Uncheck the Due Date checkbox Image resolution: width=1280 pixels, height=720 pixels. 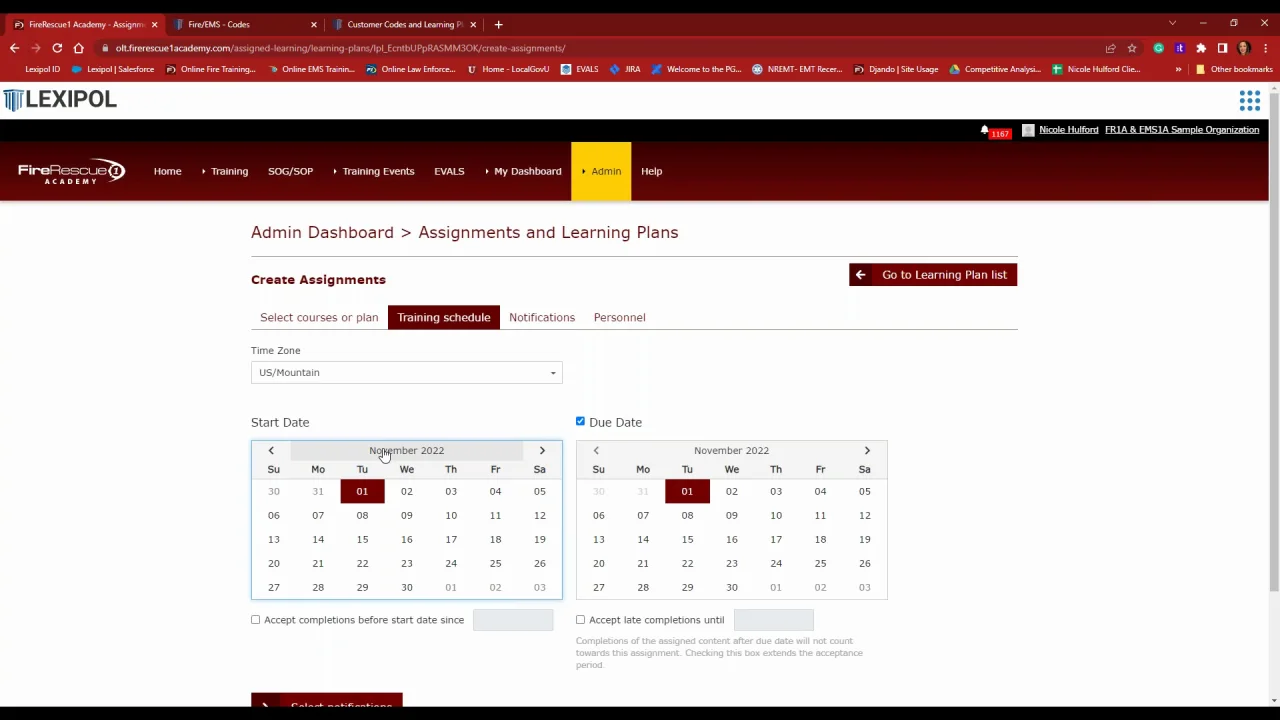pos(580,421)
